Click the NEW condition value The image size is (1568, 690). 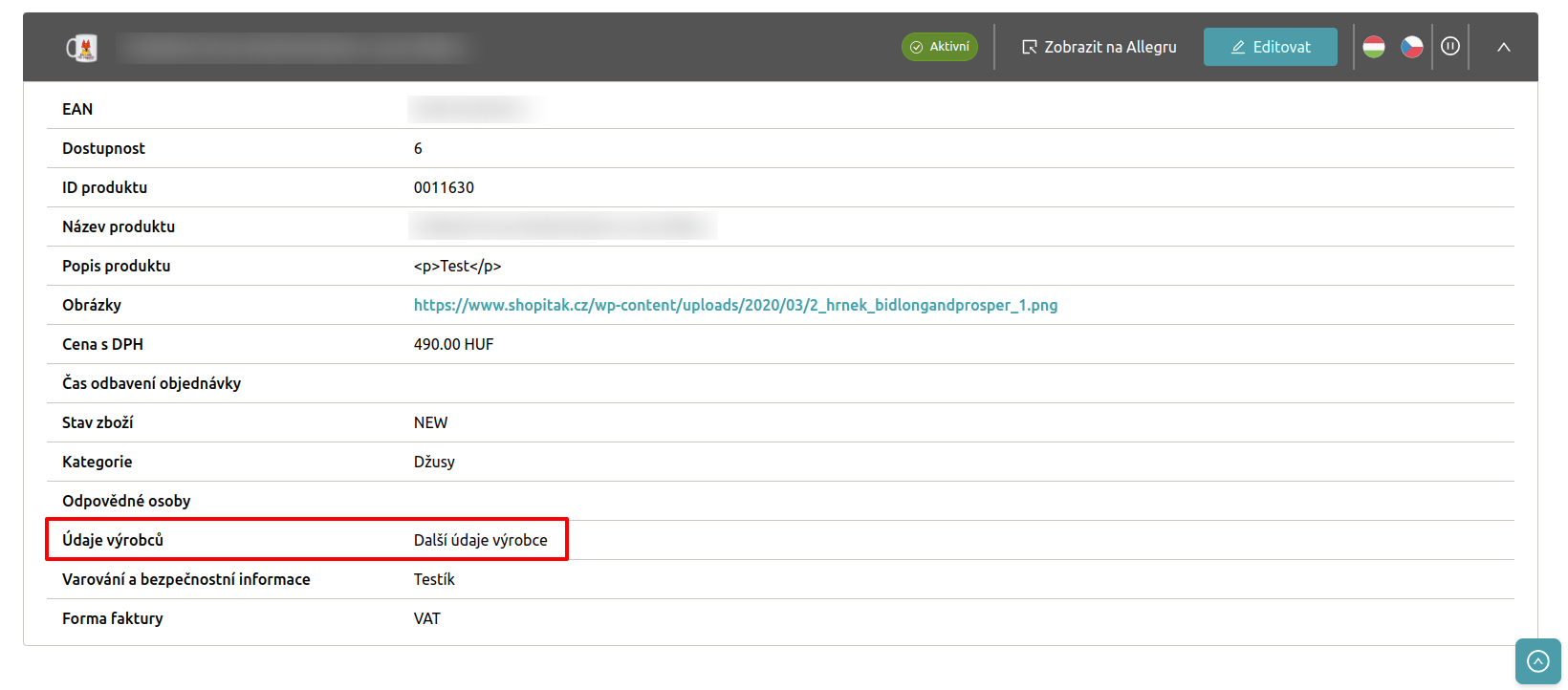coord(430,422)
